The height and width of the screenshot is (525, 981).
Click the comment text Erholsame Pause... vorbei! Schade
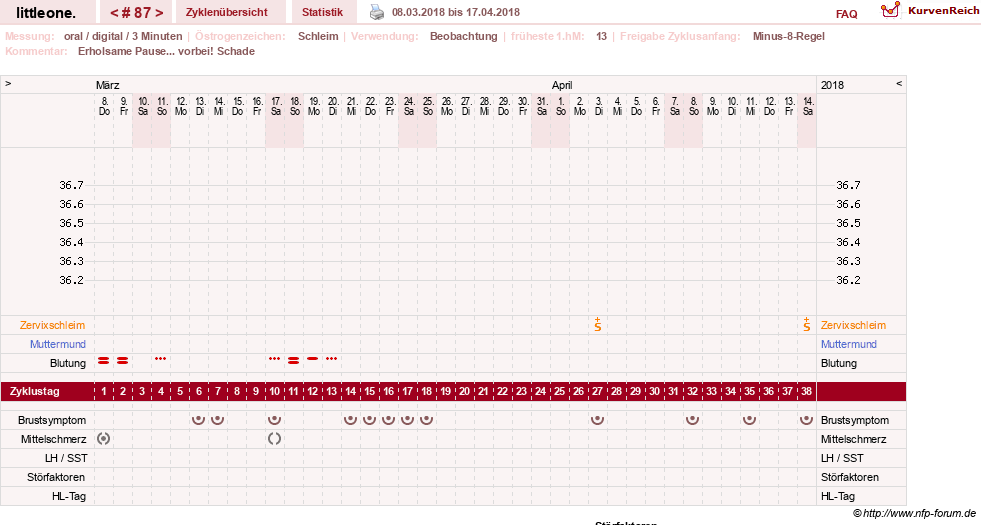tap(166, 51)
